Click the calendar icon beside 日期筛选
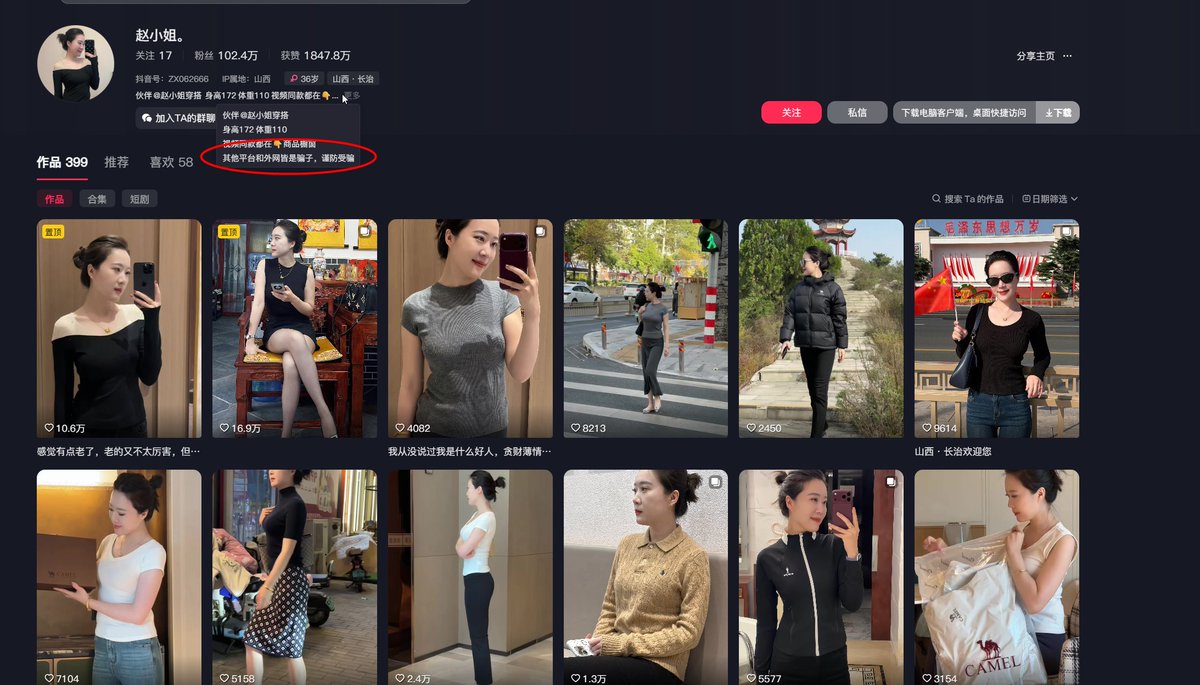This screenshot has width=1200, height=685. (1026, 199)
